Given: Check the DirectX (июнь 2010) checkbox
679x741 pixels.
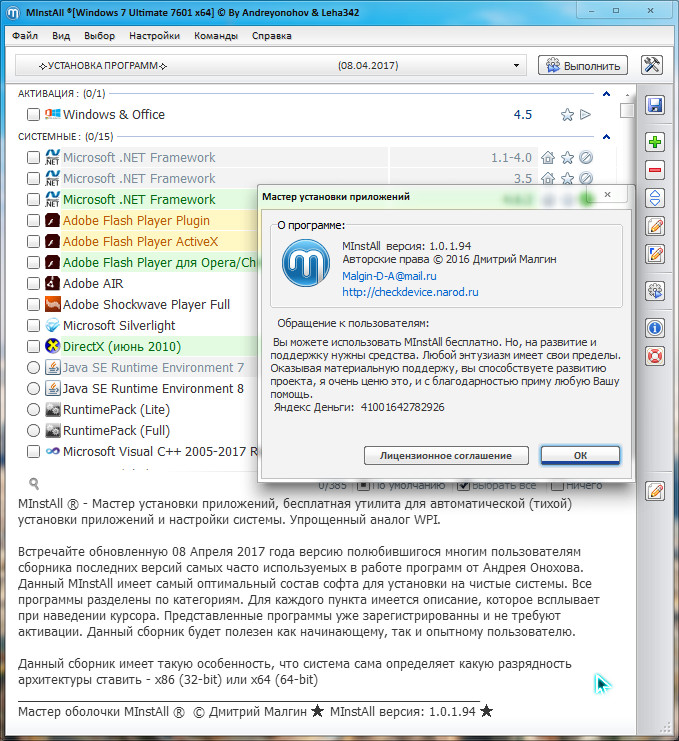Looking at the screenshot, I should click(33, 346).
